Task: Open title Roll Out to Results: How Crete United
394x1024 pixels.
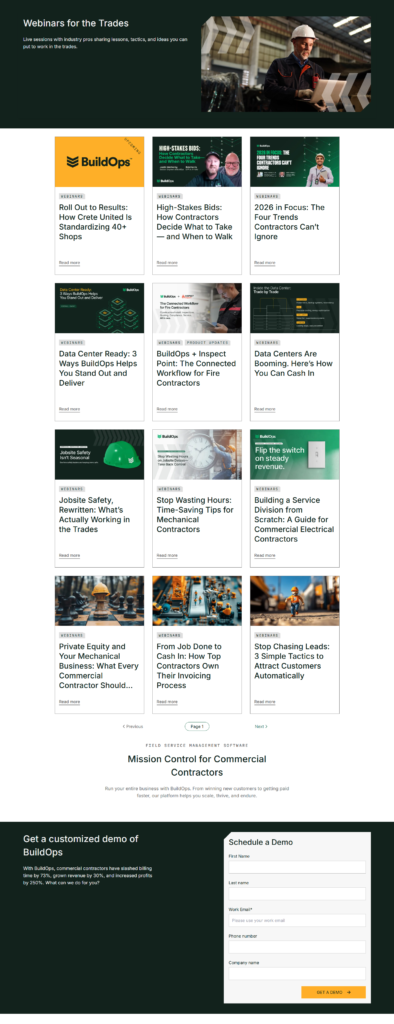Action: pos(96,222)
